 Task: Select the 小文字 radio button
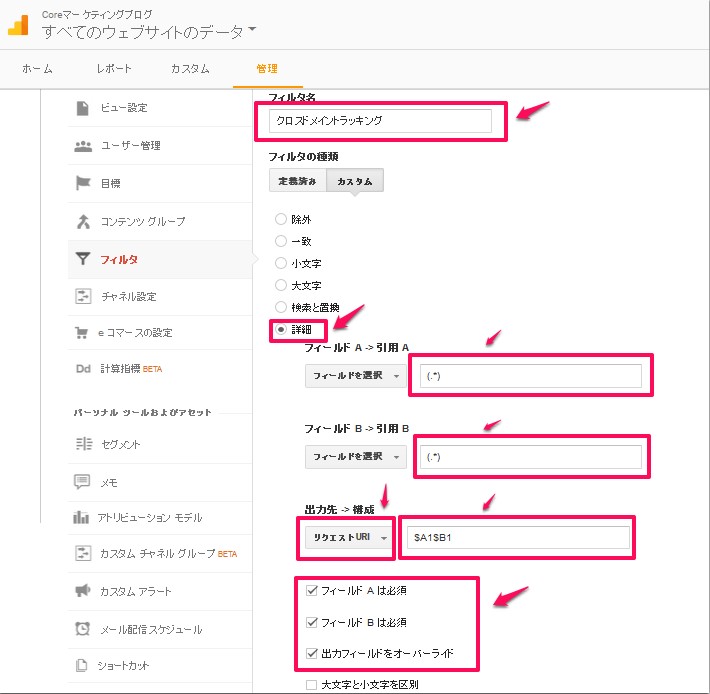click(x=281, y=263)
